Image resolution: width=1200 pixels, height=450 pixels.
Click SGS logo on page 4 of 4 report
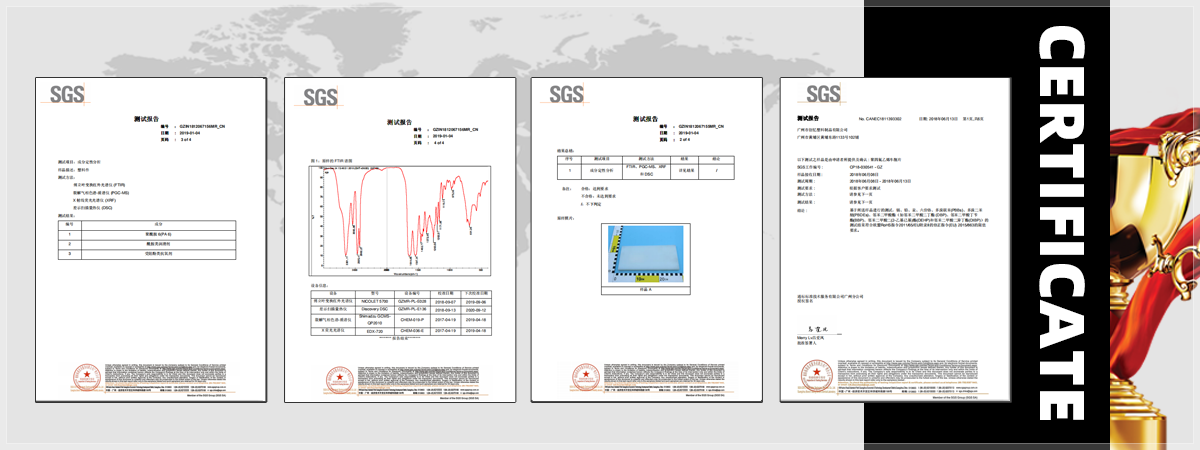click(x=321, y=97)
